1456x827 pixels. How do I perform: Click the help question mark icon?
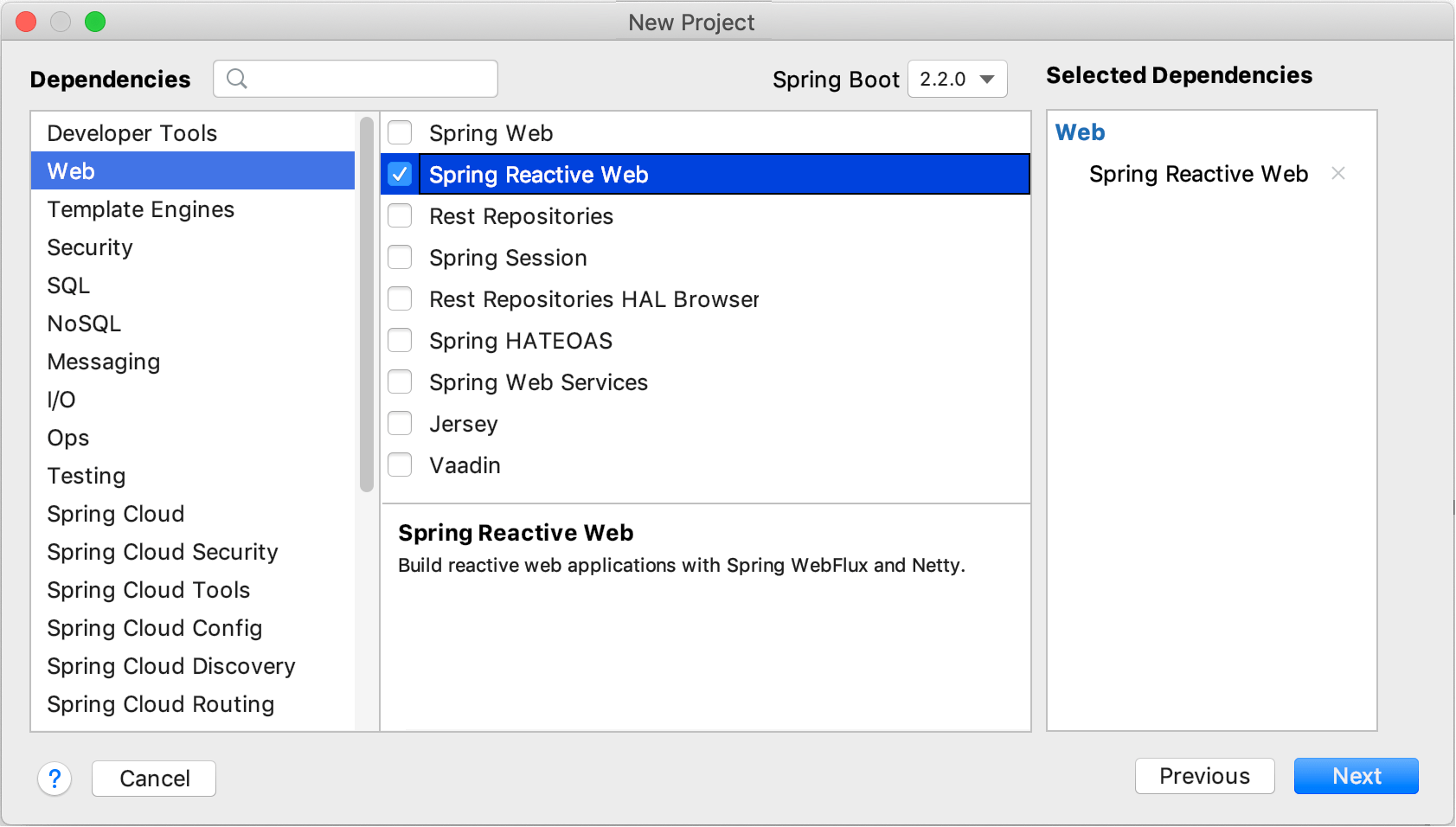tap(55, 779)
